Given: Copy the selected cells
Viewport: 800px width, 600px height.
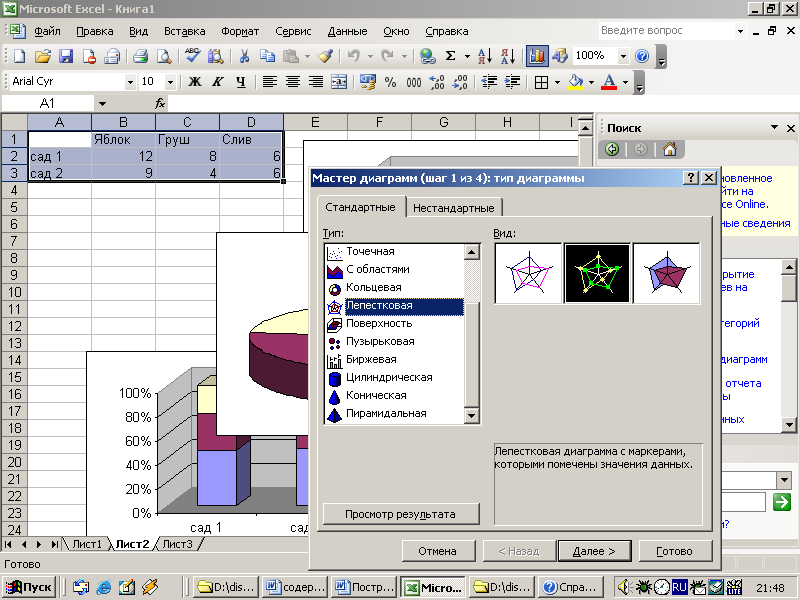Looking at the screenshot, I should tap(267, 56).
